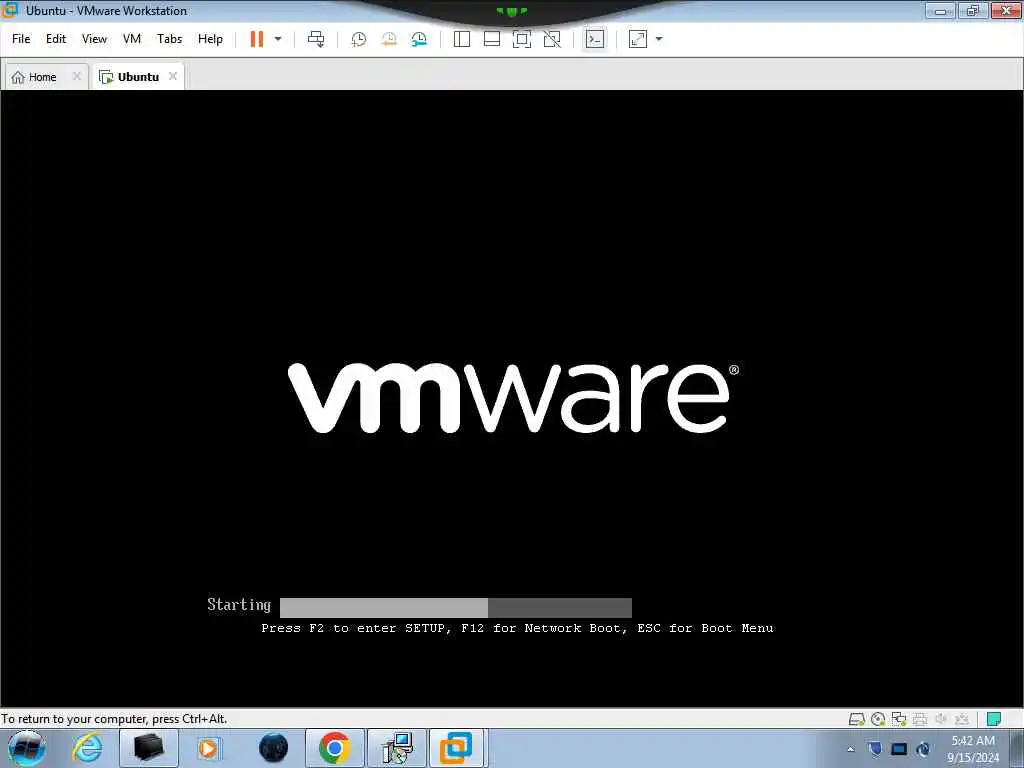Launch Internet Explorer from the taskbar
The width and height of the screenshot is (1024, 768).
pyautogui.click(x=88, y=748)
